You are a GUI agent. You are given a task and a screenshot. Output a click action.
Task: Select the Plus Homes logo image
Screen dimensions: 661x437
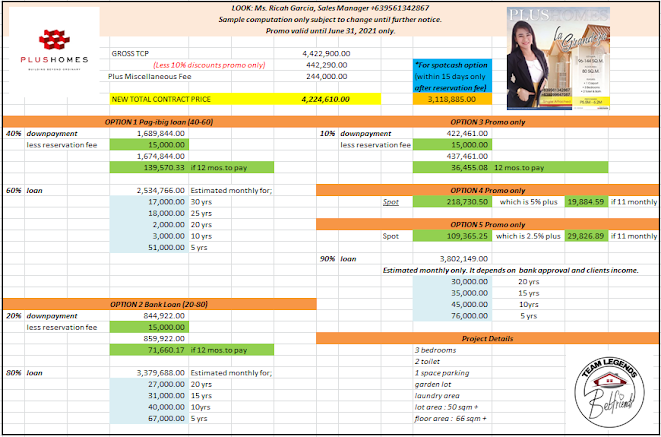tap(54, 51)
